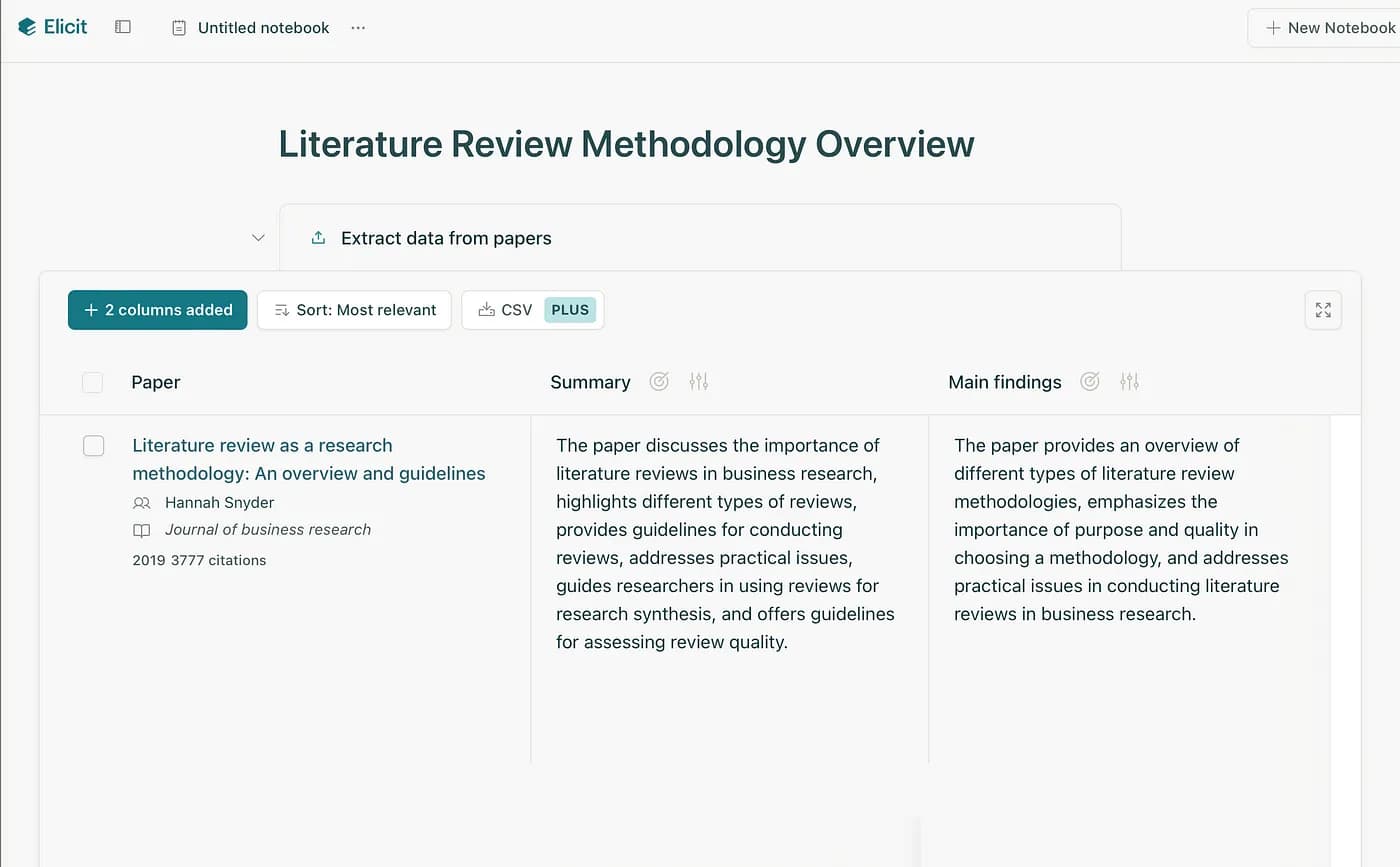Click the Untitled notebook title
The width and height of the screenshot is (1400, 867).
pyautogui.click(x=263, y=28)
